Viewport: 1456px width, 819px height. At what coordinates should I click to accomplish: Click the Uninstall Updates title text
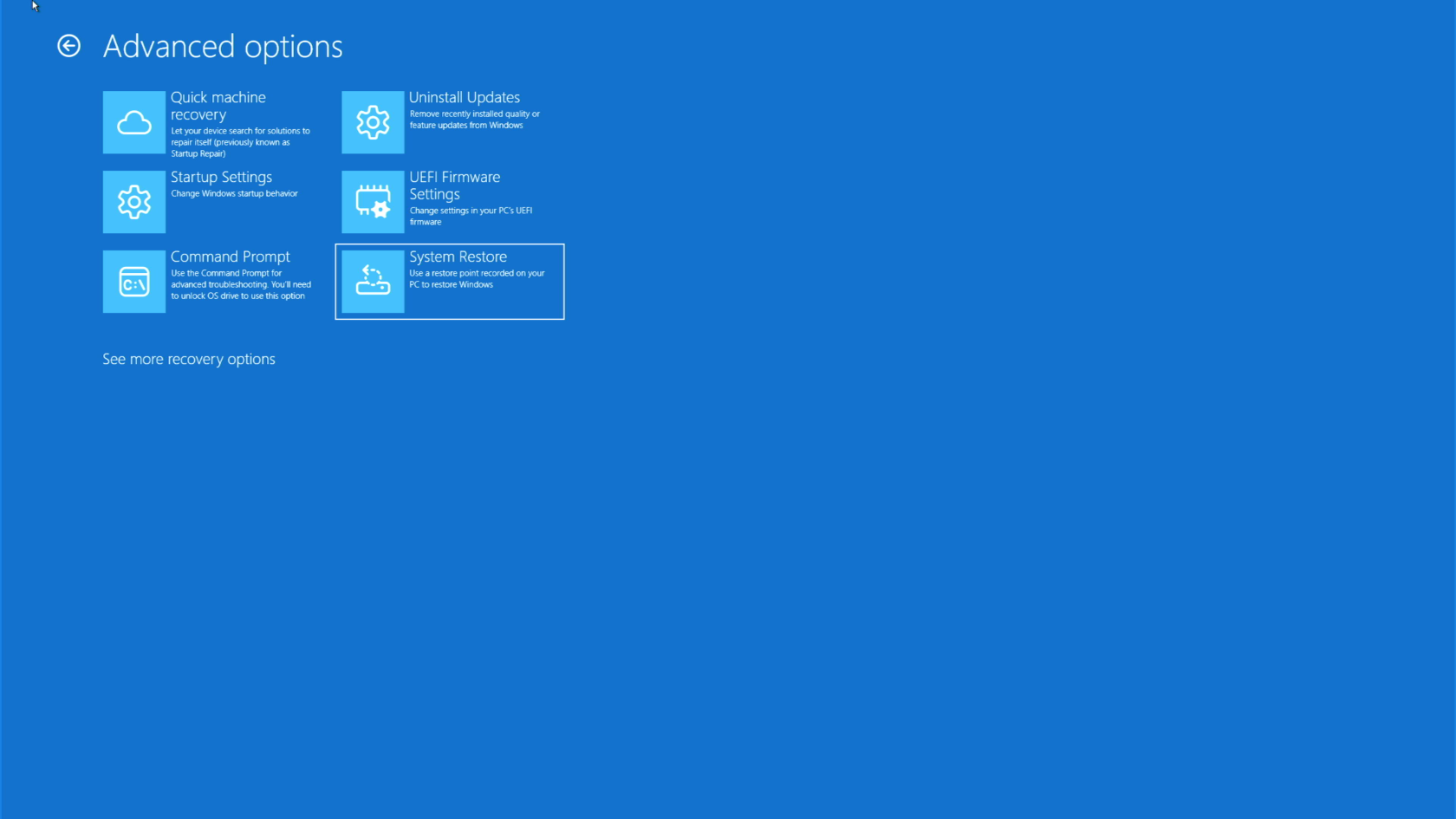(x=465, y=97)
